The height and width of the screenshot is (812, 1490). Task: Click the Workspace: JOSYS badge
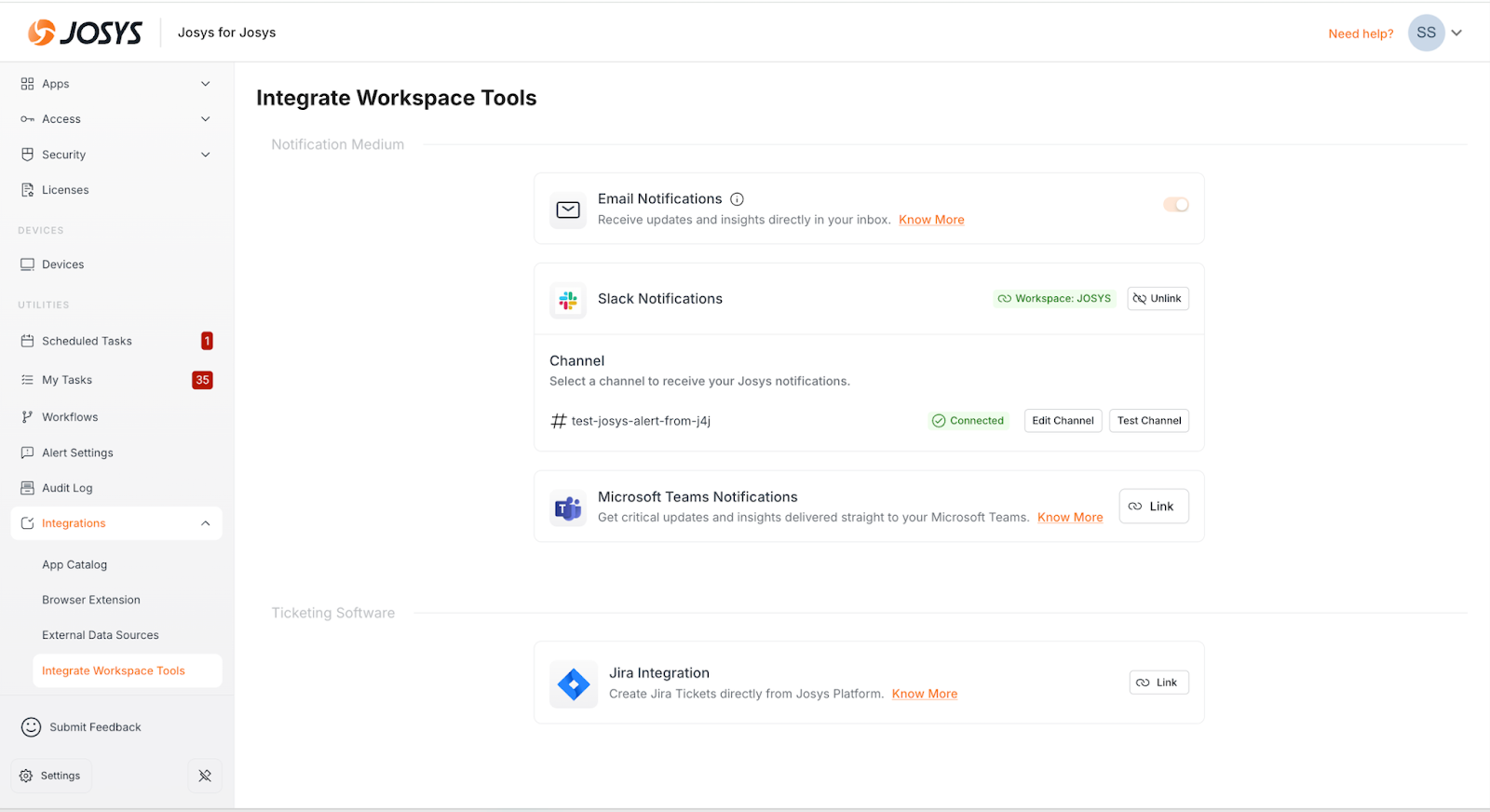click(1054, 299)
